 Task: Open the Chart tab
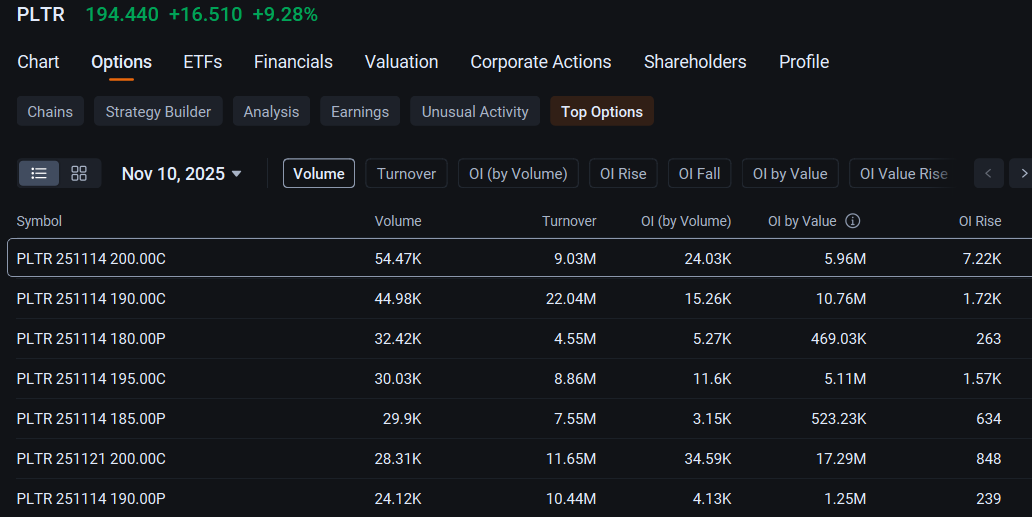click(x=38, y=62)
